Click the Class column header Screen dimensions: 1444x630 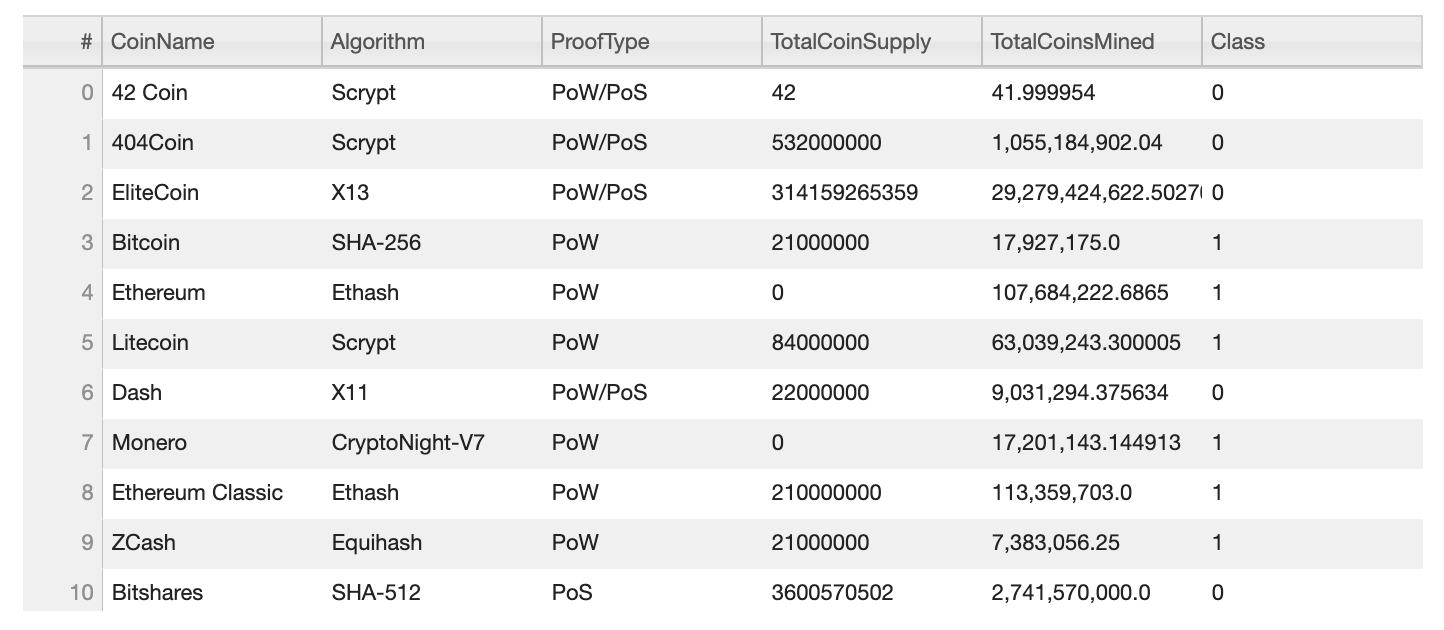tap(1237, 42)
